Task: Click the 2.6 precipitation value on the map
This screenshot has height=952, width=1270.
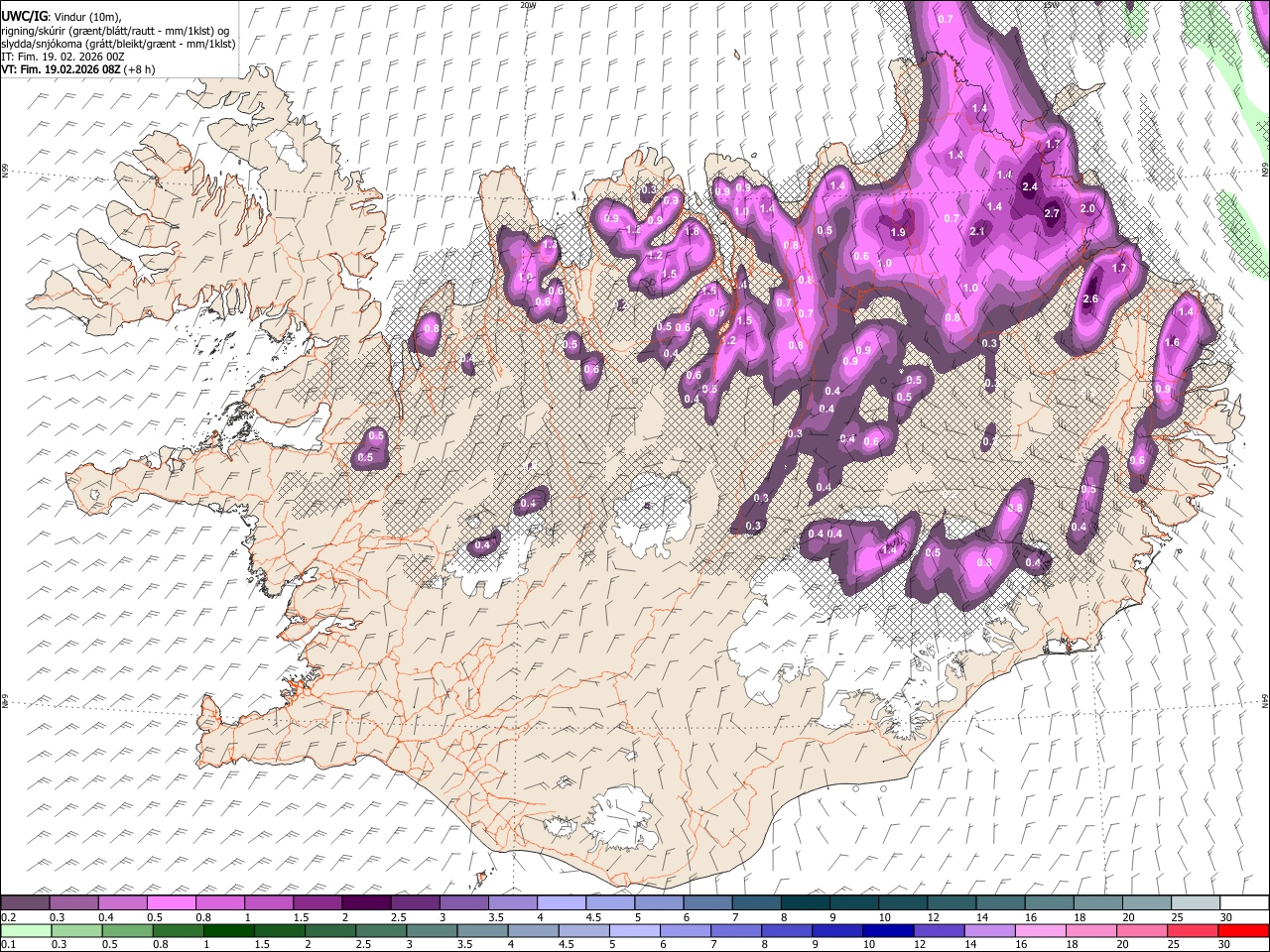Action: (1090, 298)
